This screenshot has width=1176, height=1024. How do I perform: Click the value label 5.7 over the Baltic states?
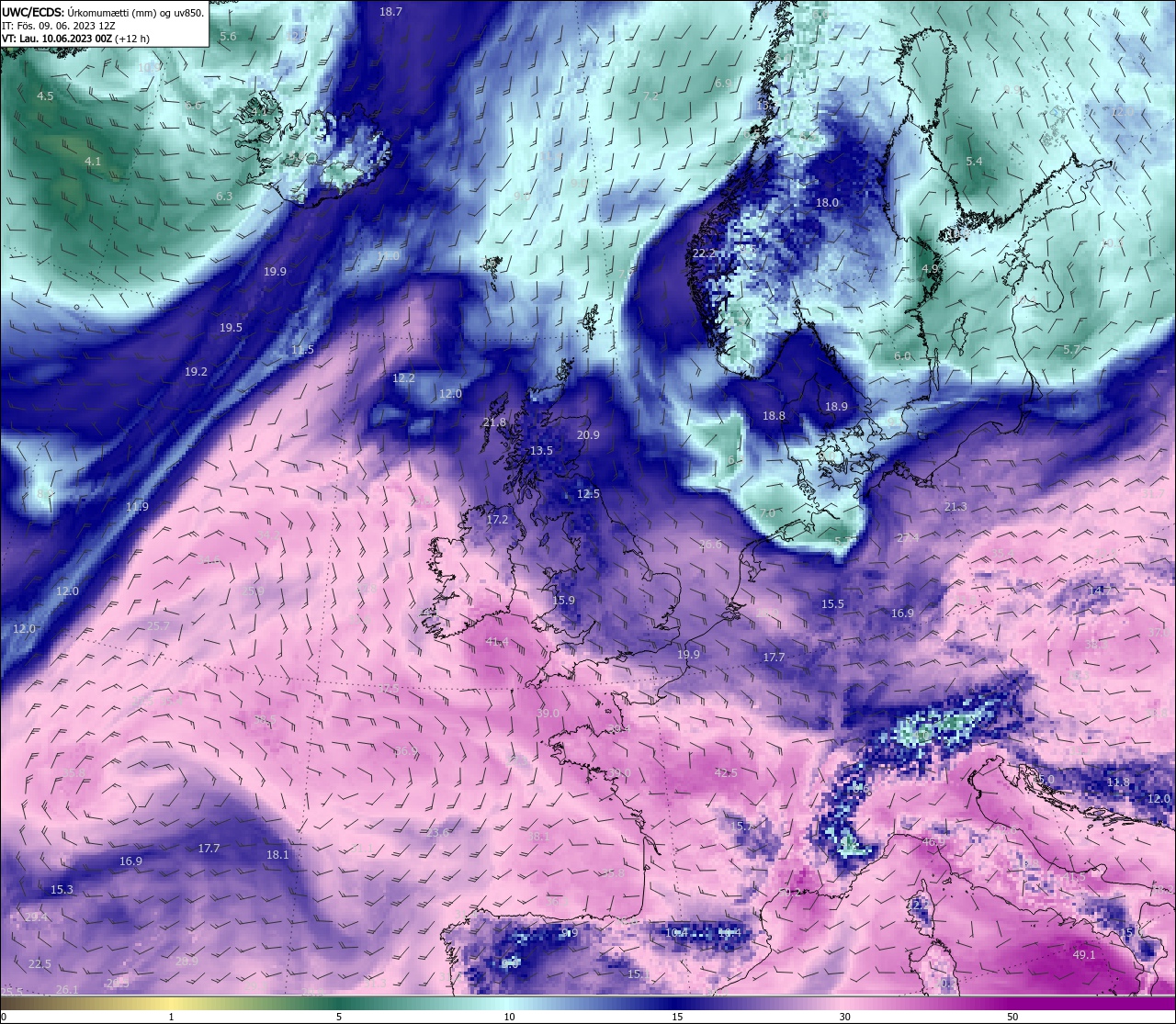coord(1071,350)
